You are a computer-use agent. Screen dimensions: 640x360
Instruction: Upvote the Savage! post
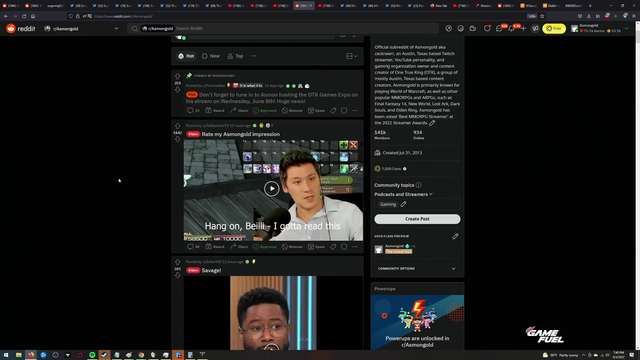(178, 262)
